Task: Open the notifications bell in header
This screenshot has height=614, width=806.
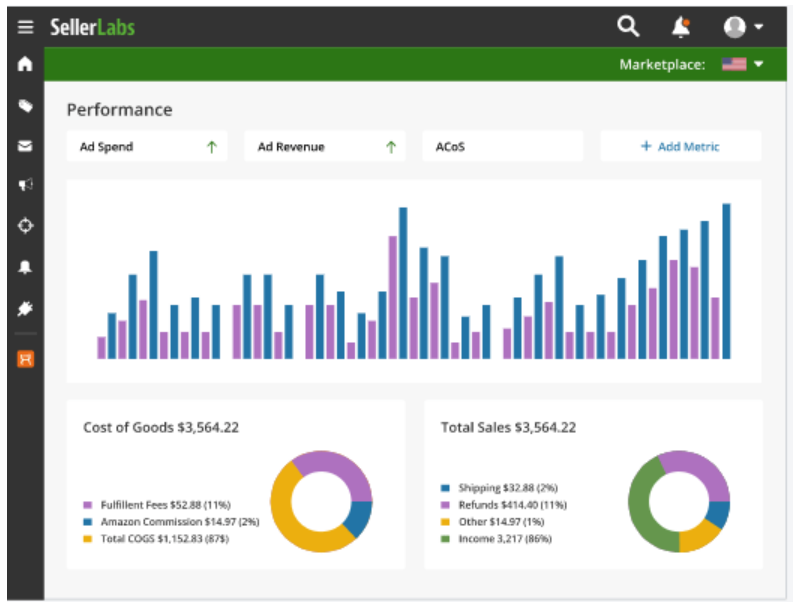Action: 681,27
